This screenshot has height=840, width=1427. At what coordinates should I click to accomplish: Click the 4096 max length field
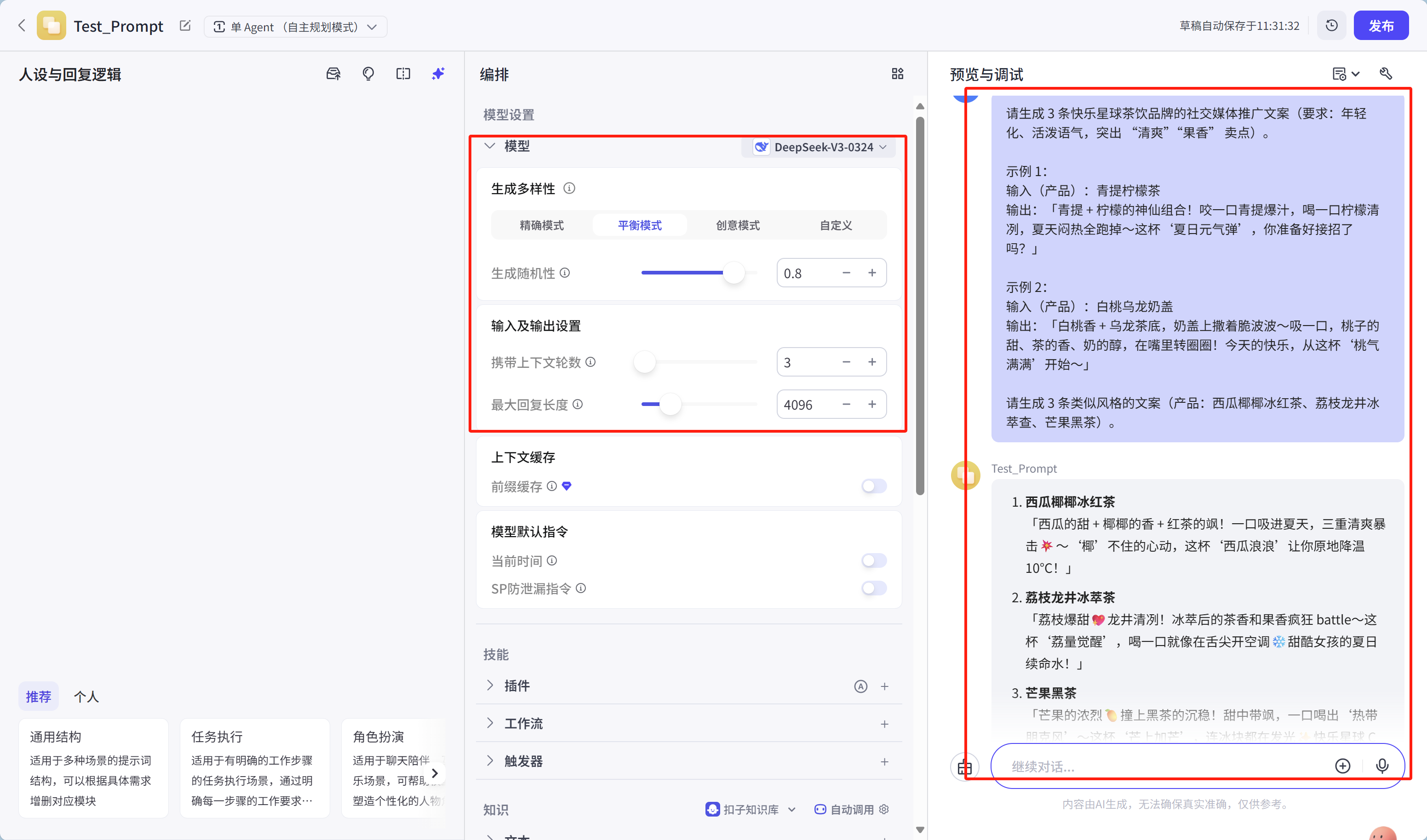[x=831, y=404]
